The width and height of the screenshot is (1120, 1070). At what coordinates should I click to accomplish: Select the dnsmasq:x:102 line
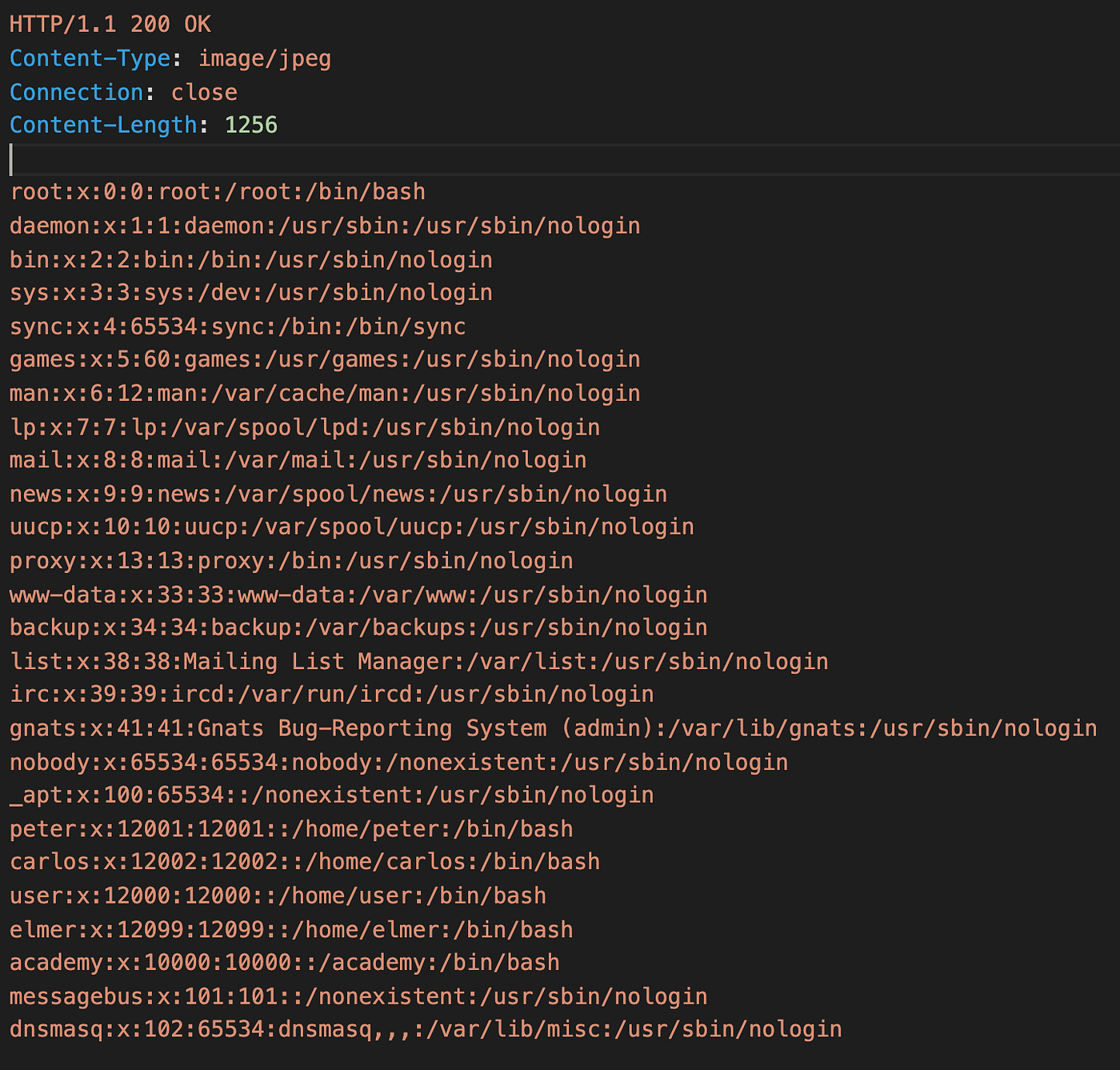(x=426, y=1030)
